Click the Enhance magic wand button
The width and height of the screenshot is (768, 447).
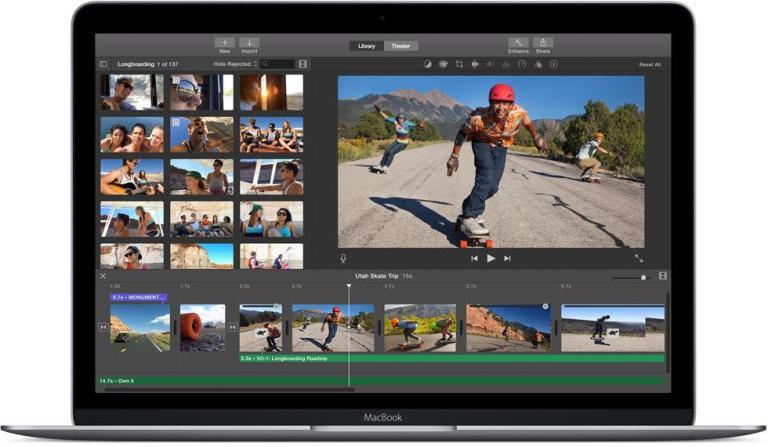(x=518, y=44)
